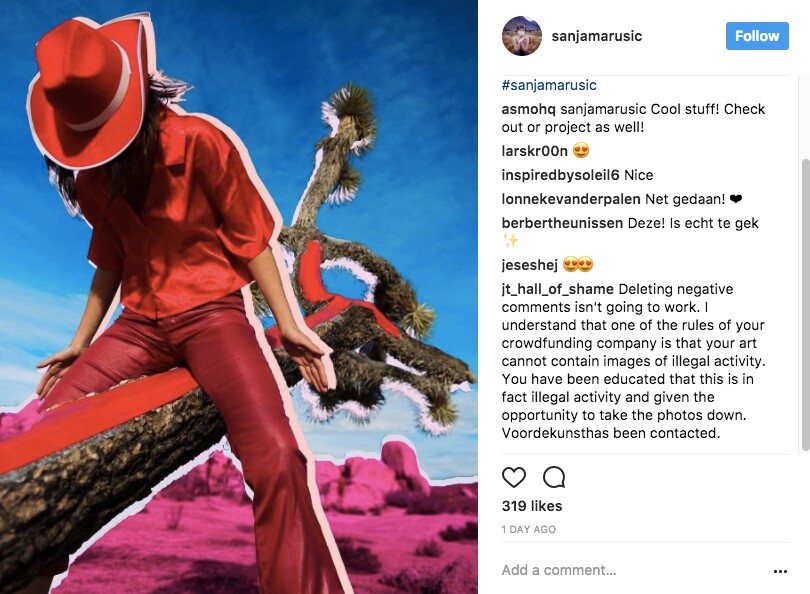Like the post with the heart icon
The image size is (810, 594).
(513, 477)
